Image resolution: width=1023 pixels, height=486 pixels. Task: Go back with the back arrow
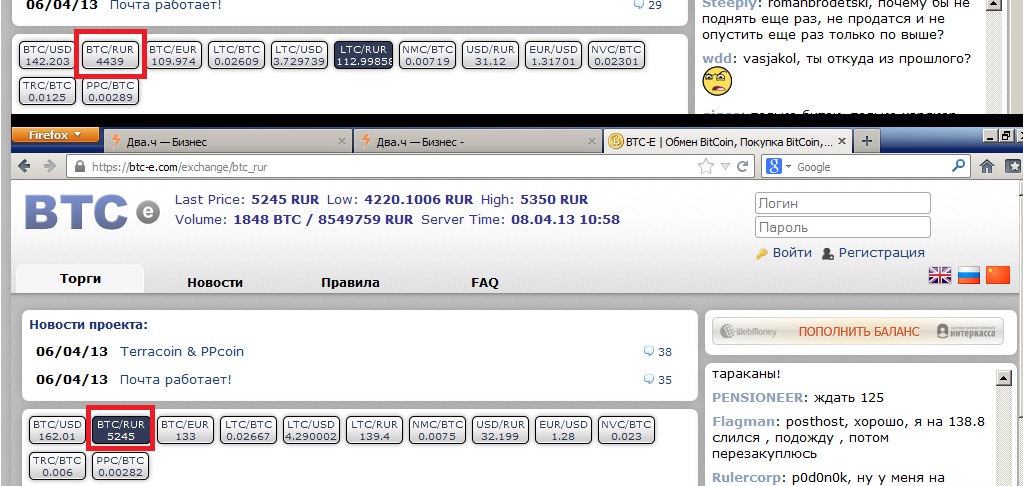point(25,166)
